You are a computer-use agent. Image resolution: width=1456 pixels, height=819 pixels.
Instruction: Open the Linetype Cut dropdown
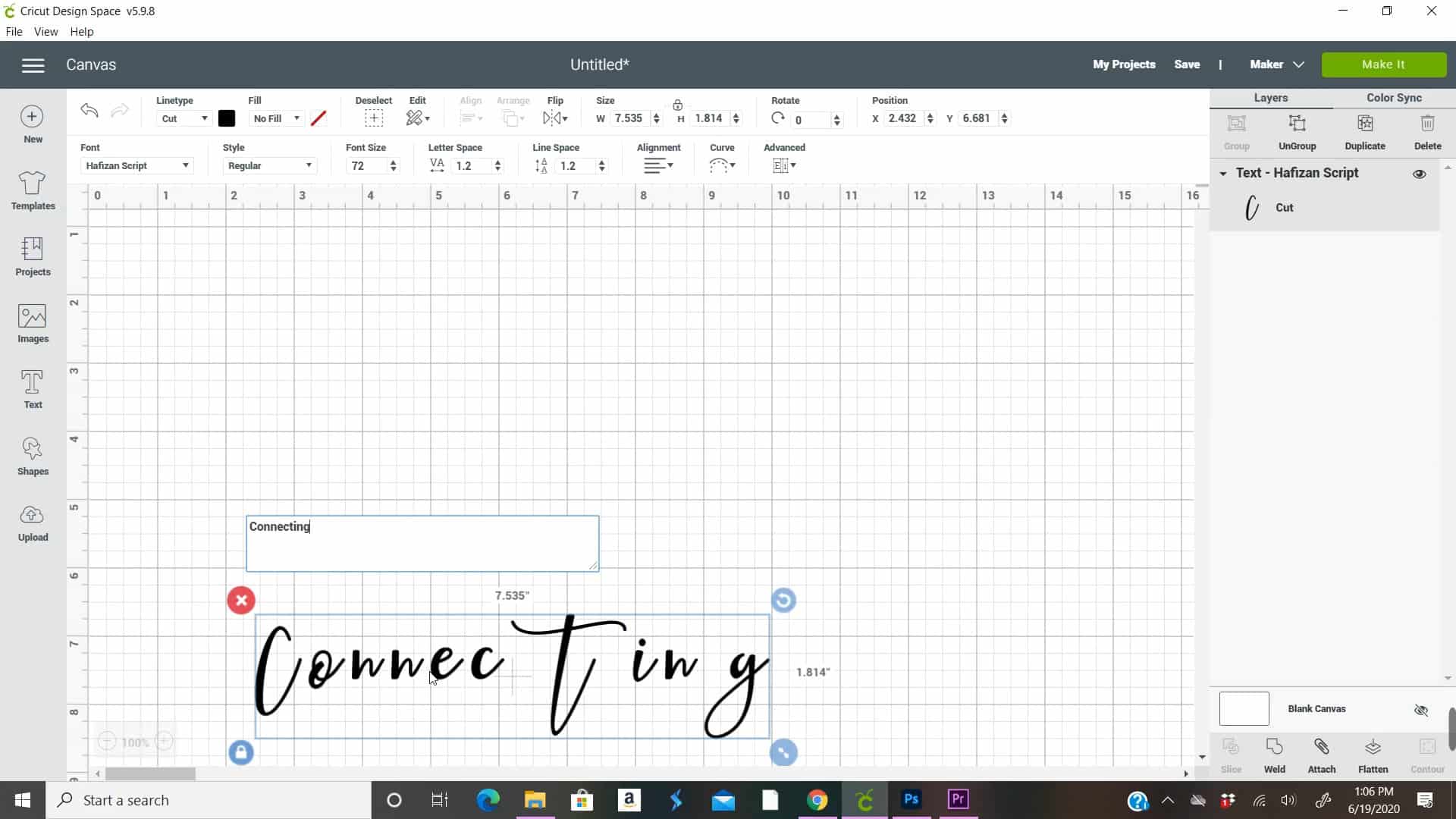184,118
